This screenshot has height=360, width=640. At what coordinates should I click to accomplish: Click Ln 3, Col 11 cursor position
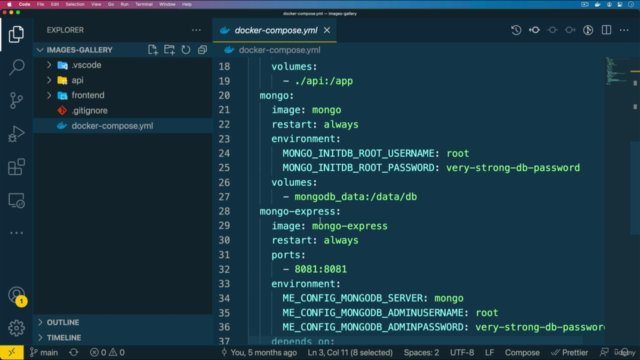coord(350,353)
